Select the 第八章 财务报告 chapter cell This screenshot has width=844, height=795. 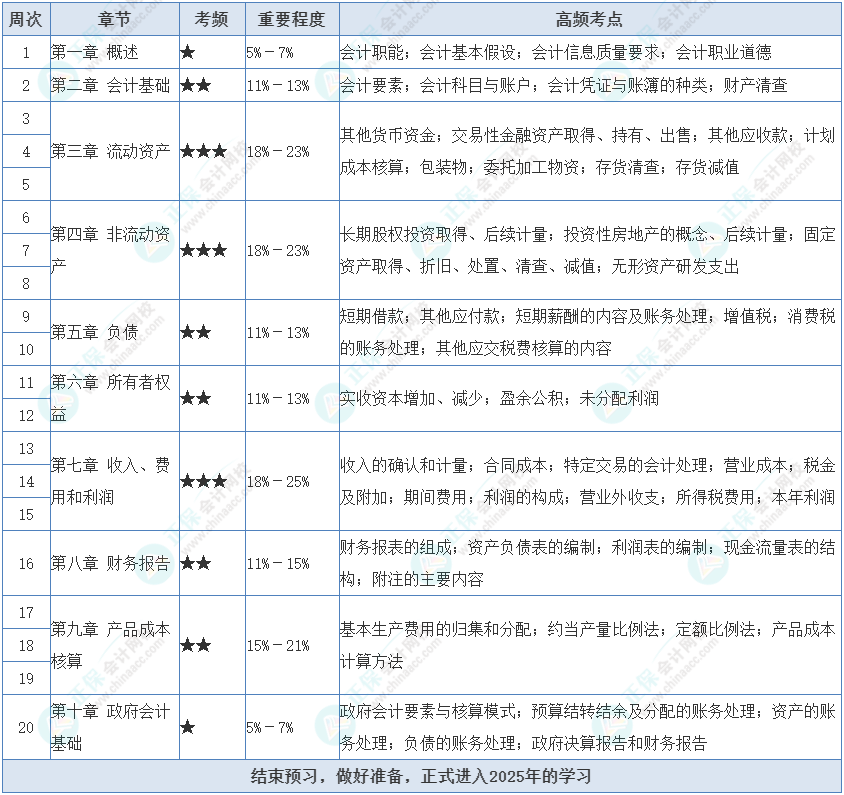click(x=114, y=563)
